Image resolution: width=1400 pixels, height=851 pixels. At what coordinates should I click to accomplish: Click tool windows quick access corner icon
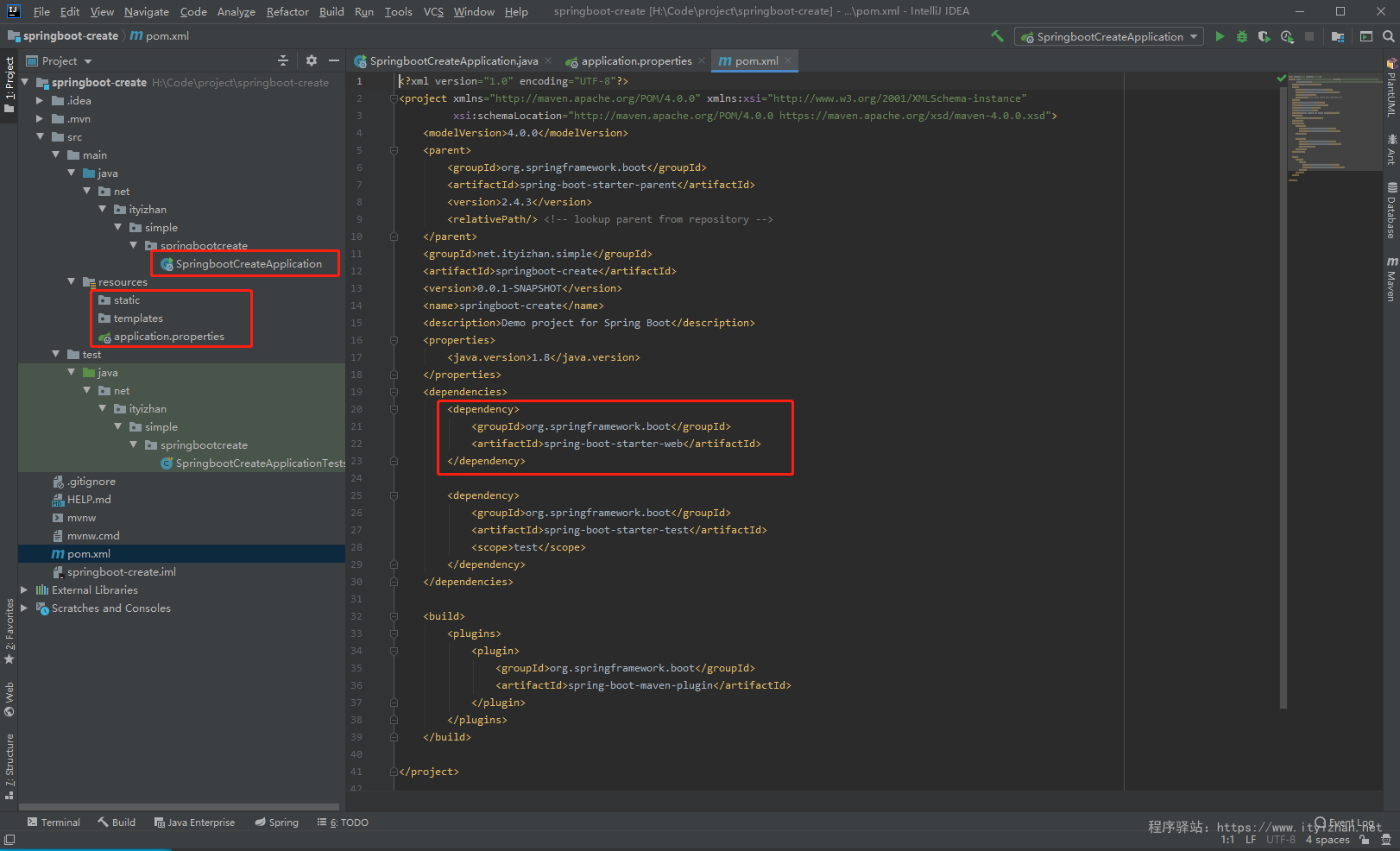pos(9,840)
